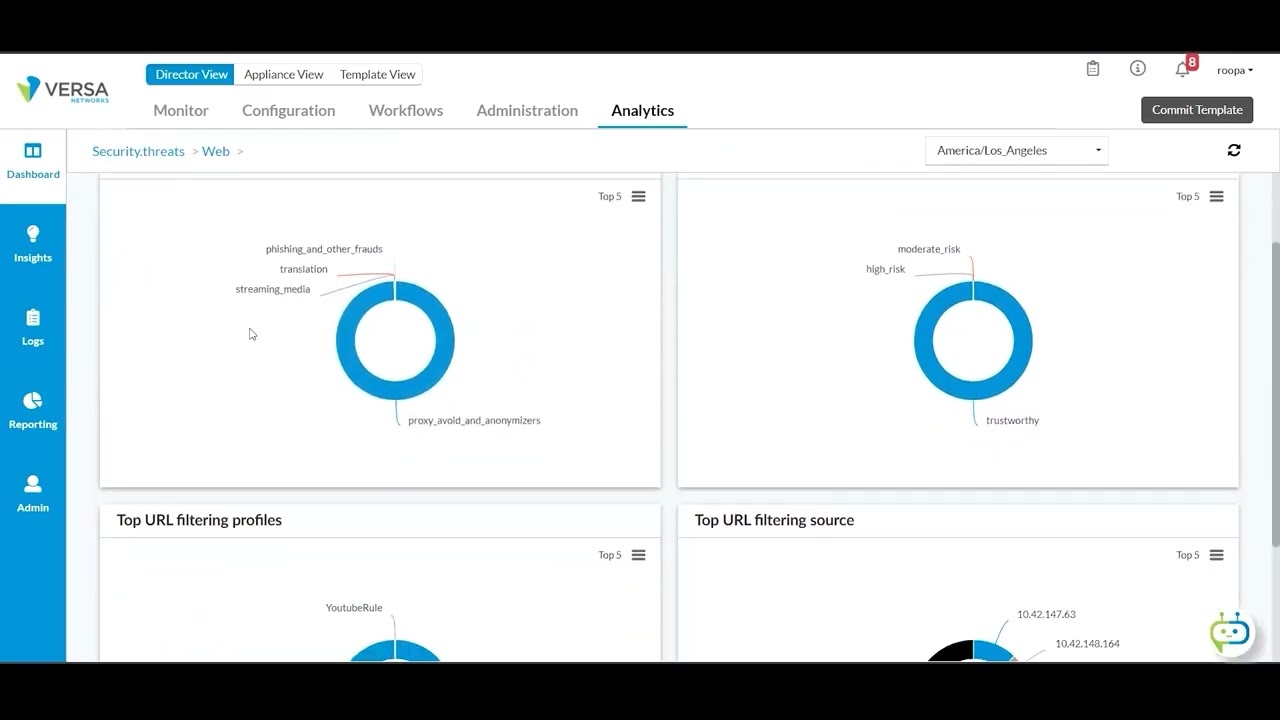
Task: Open the tasks clipboard icon in header
Action: click(1093, 69)
